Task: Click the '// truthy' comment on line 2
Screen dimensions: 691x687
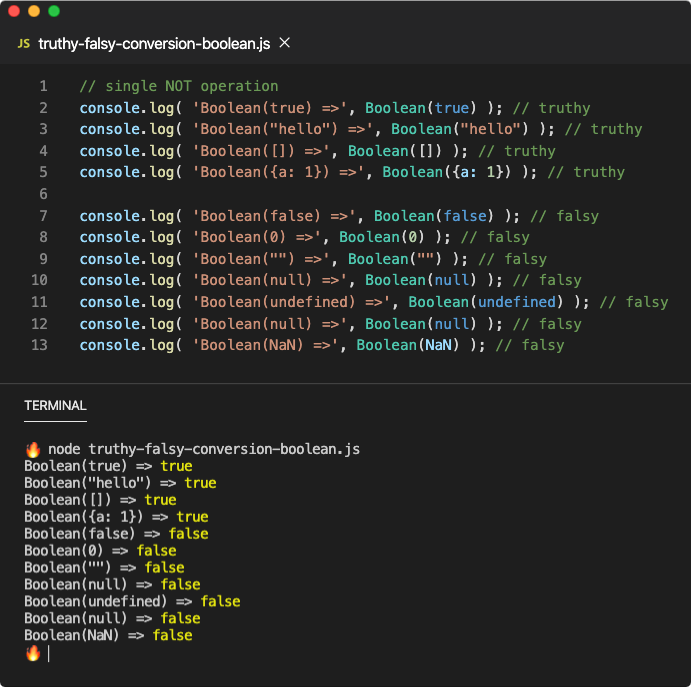Action: tap(551, 108)
